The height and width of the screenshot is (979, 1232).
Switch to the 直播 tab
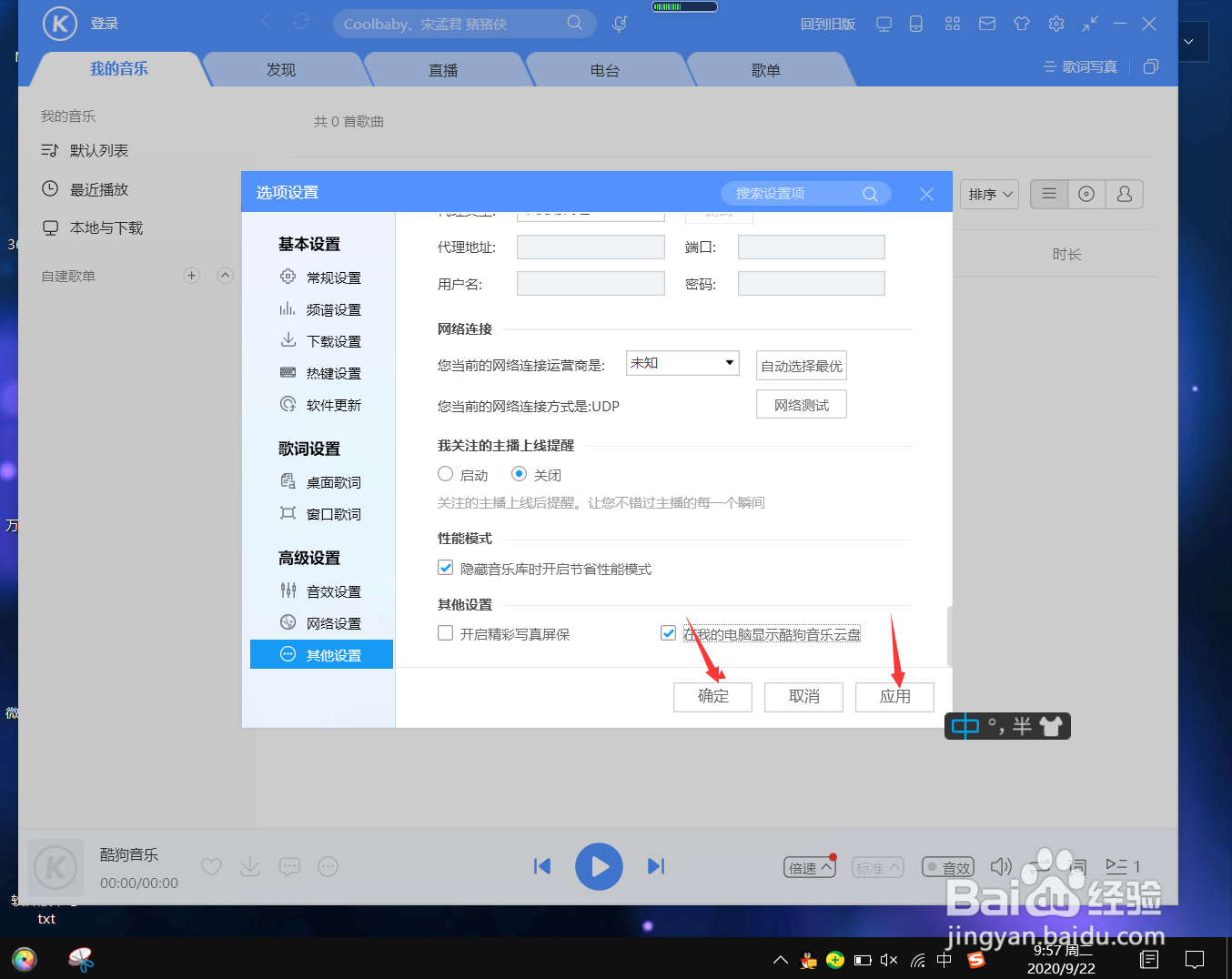click(x=444, y=68)
